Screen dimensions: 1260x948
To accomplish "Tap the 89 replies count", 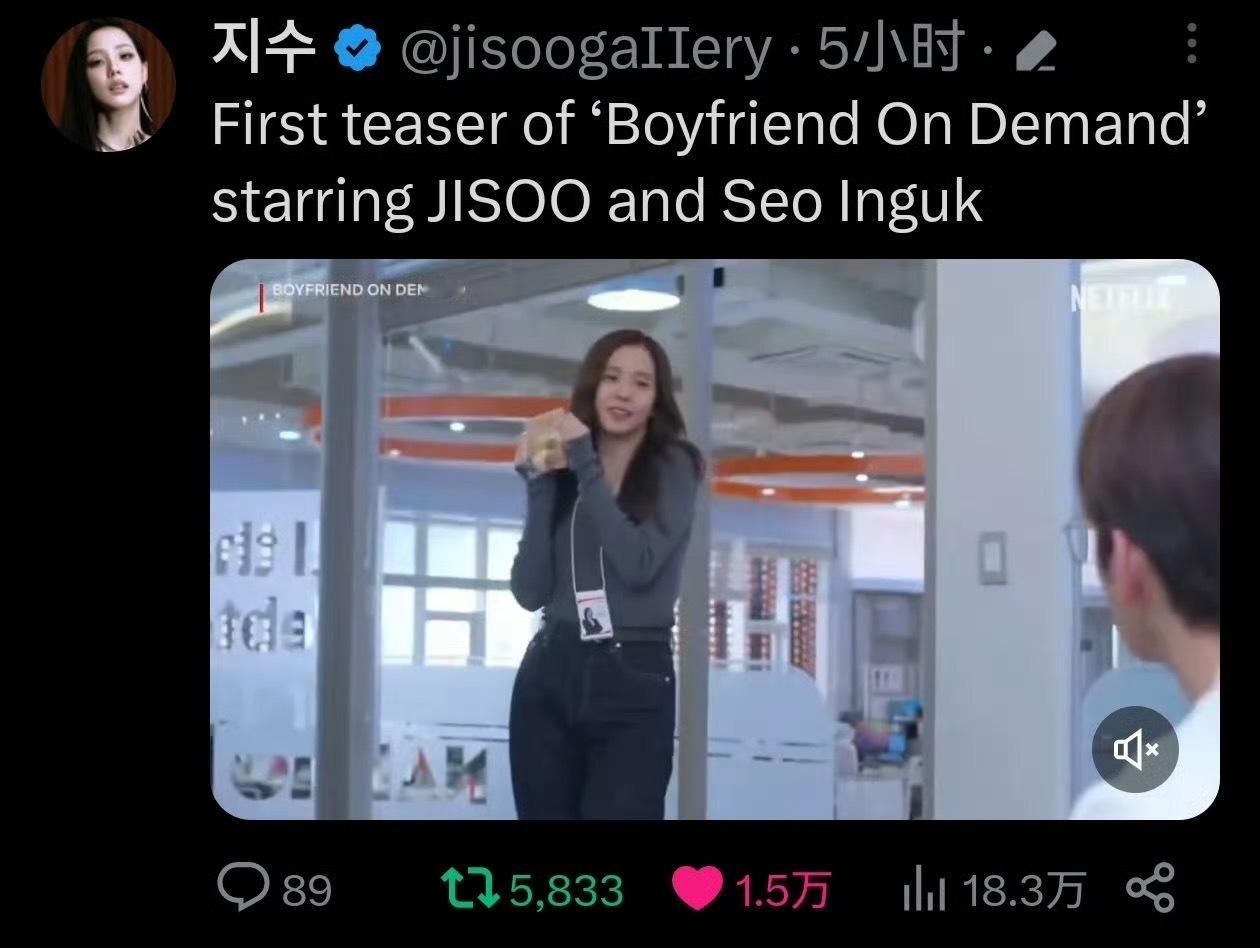I will click(306, 890).
